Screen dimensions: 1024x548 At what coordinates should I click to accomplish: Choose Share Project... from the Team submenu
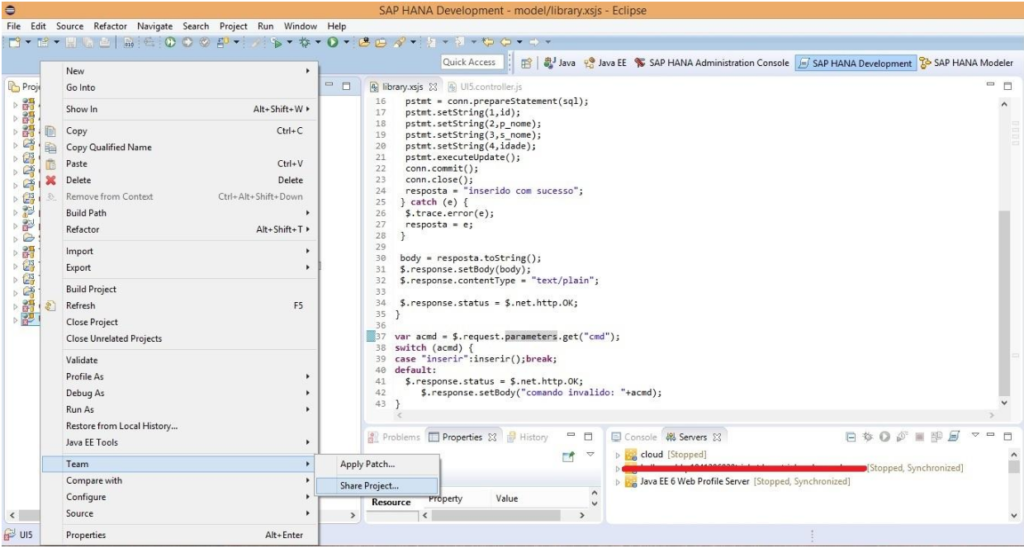pos(369,486)
